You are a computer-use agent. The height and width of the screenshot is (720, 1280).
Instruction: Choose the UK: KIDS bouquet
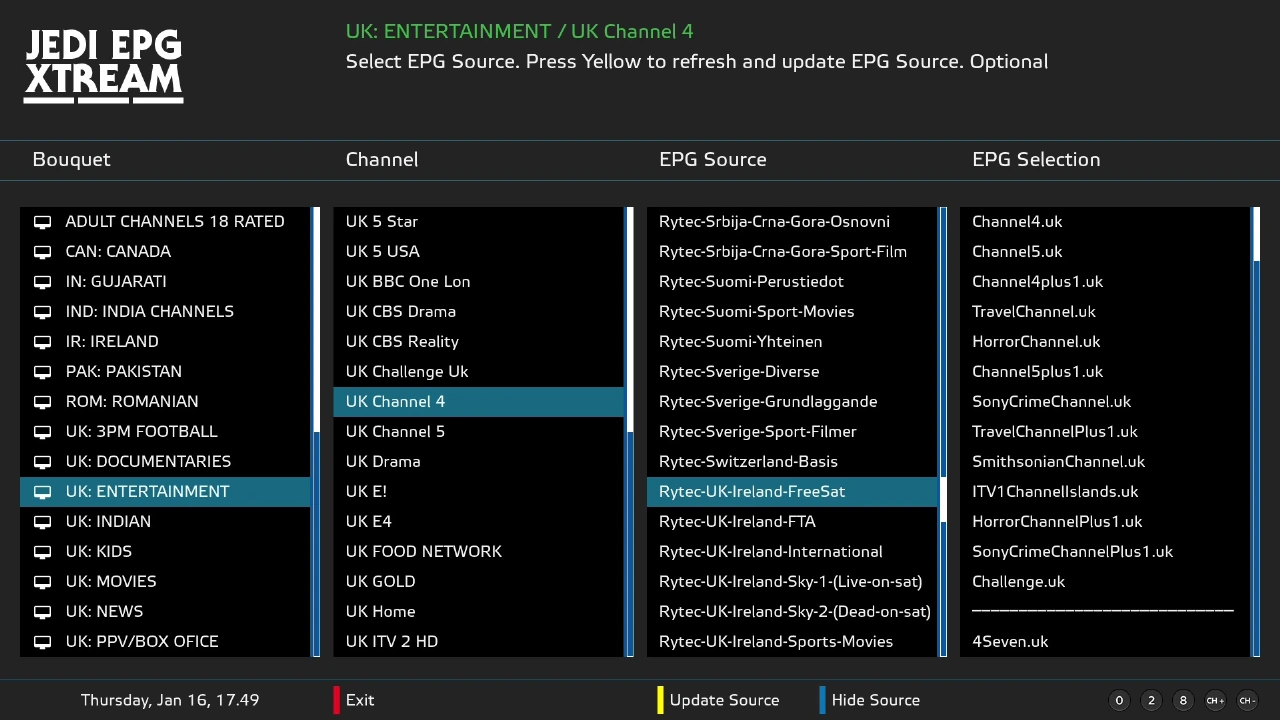pos(165,552)
